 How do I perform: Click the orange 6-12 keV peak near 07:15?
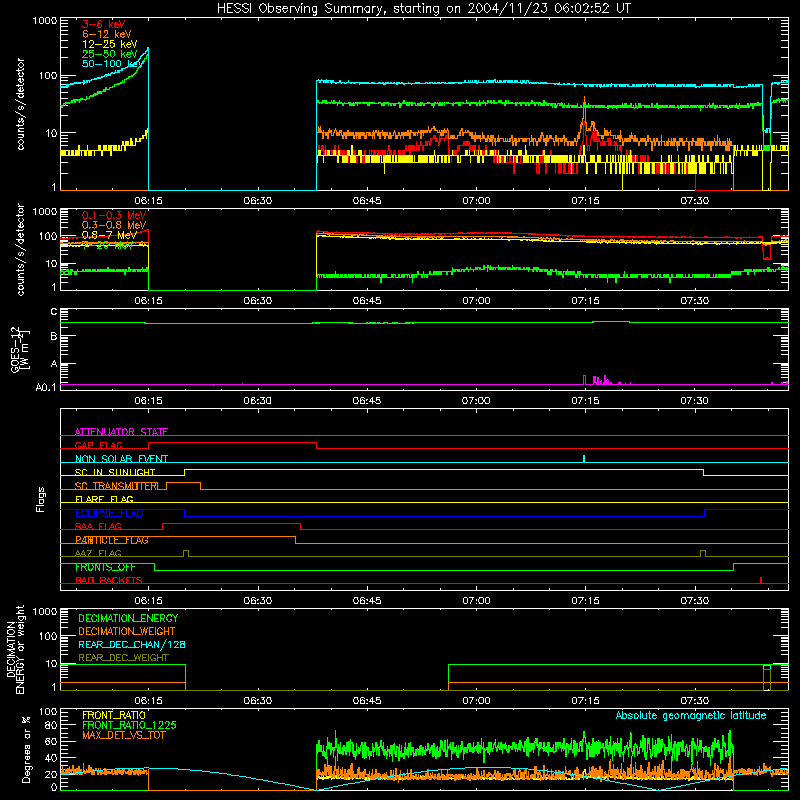[x=584, y=117]
